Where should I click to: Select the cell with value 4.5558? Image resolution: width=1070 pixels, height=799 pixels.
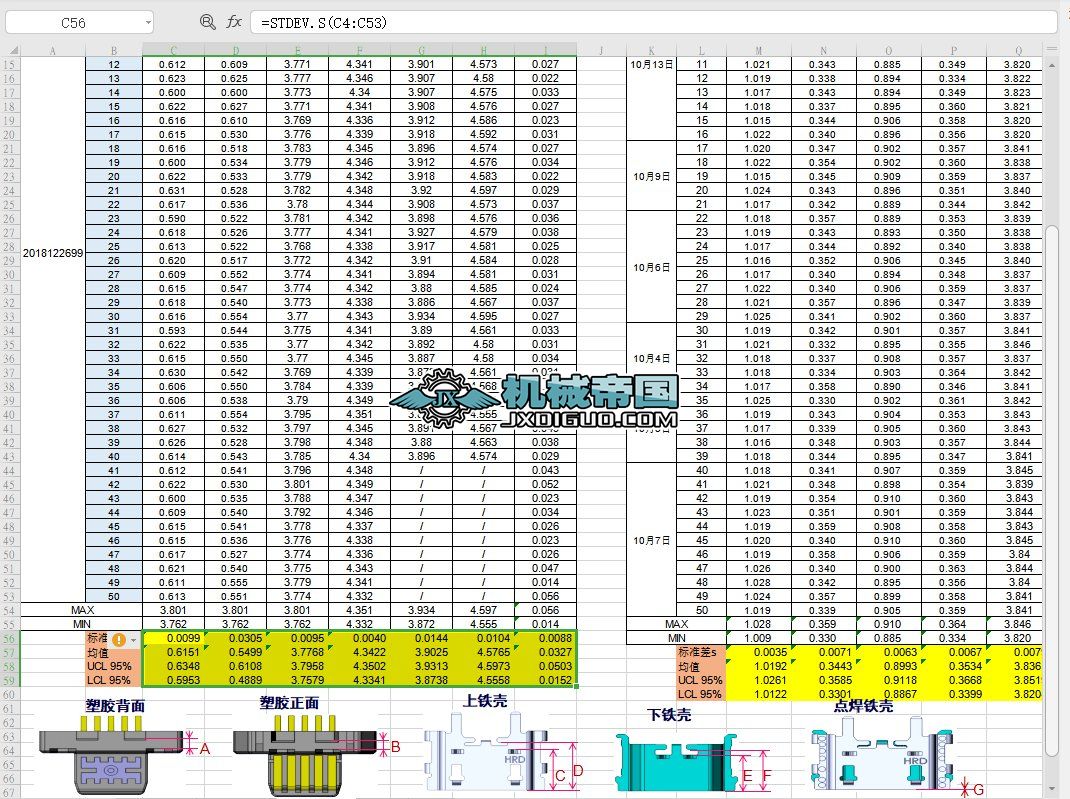[483, 680]
